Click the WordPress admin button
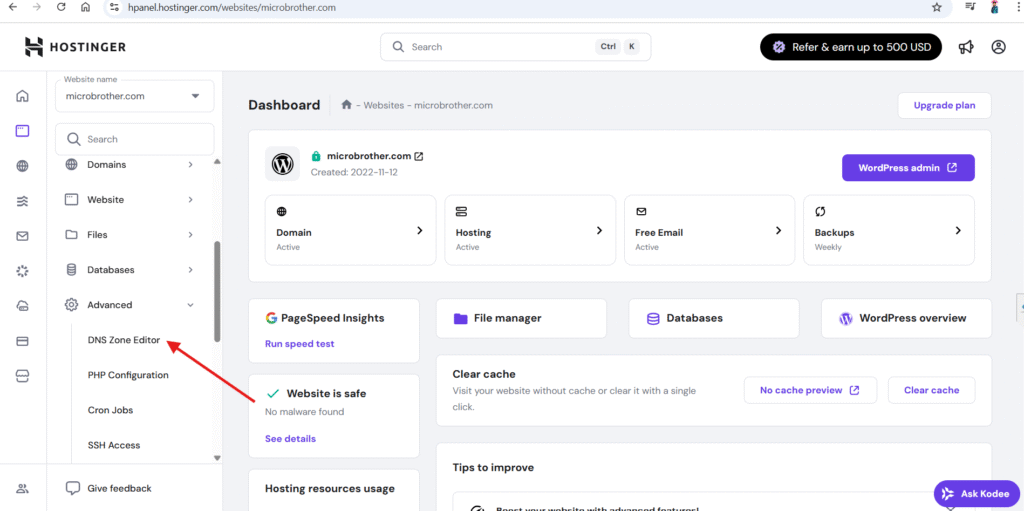The width and height of the screenshot is (1024, 511). (x=907, y=168)
